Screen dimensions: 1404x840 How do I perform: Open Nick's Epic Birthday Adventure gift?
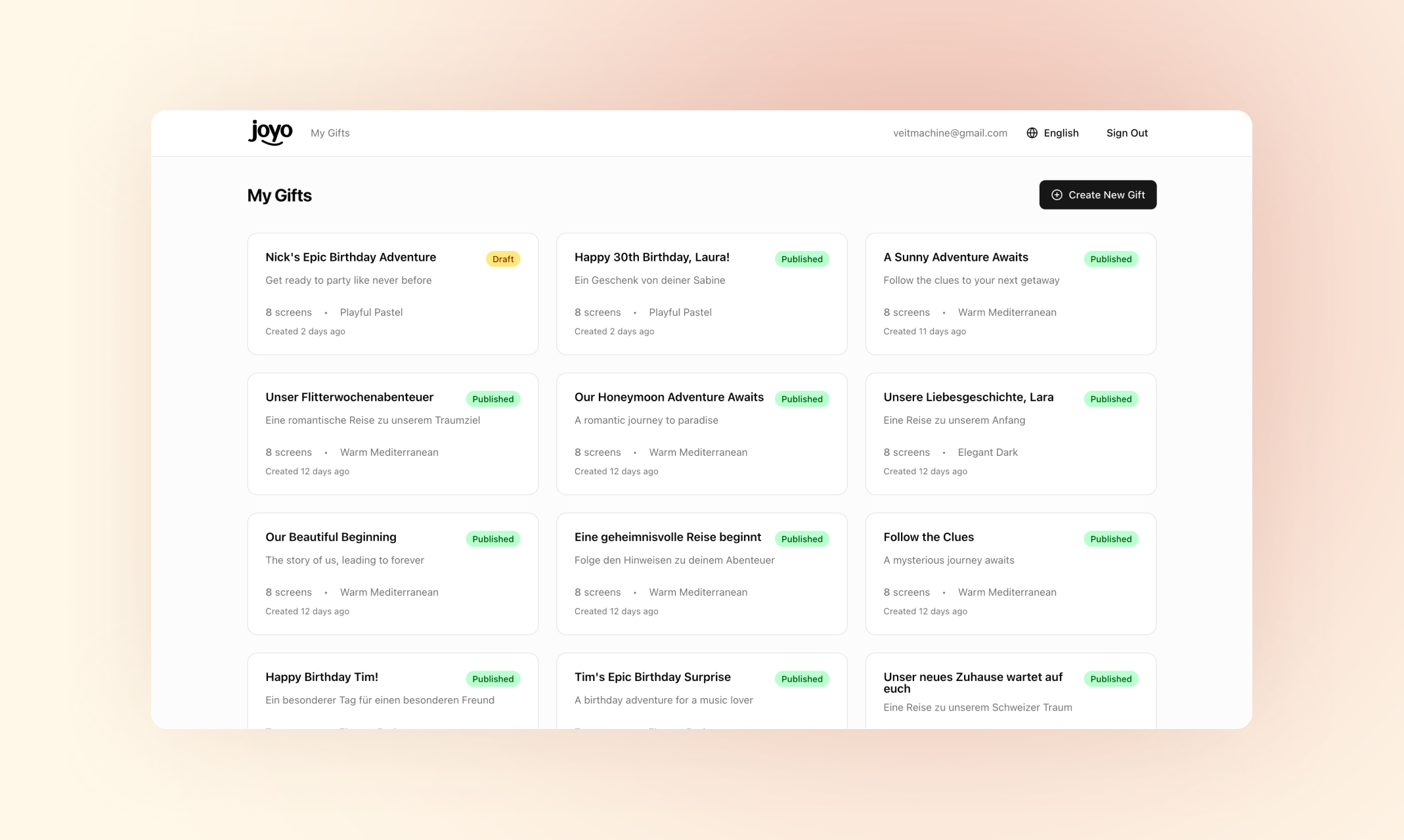point(351,257)
